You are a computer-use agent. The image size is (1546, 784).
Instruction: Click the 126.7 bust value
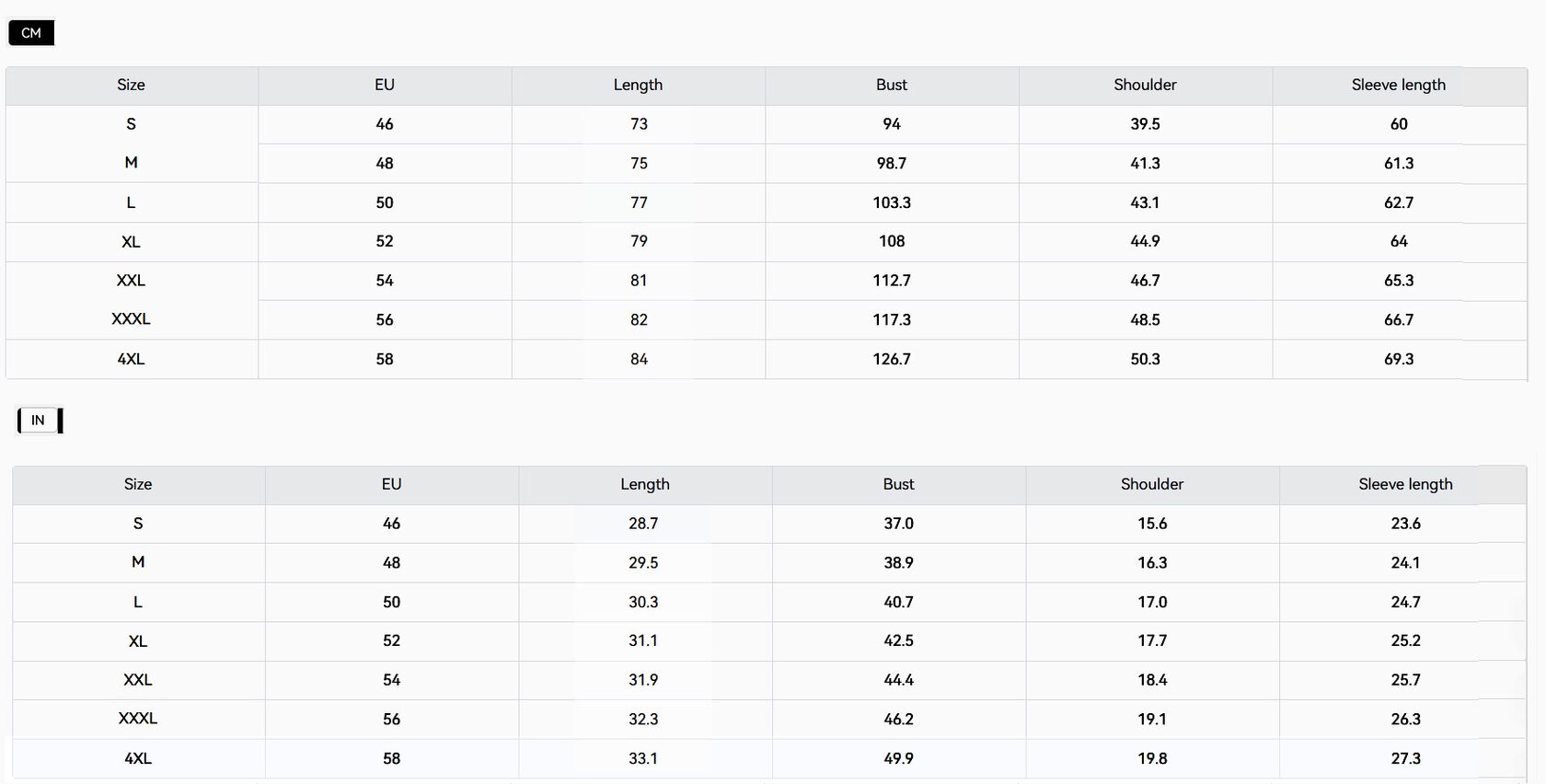891,359
